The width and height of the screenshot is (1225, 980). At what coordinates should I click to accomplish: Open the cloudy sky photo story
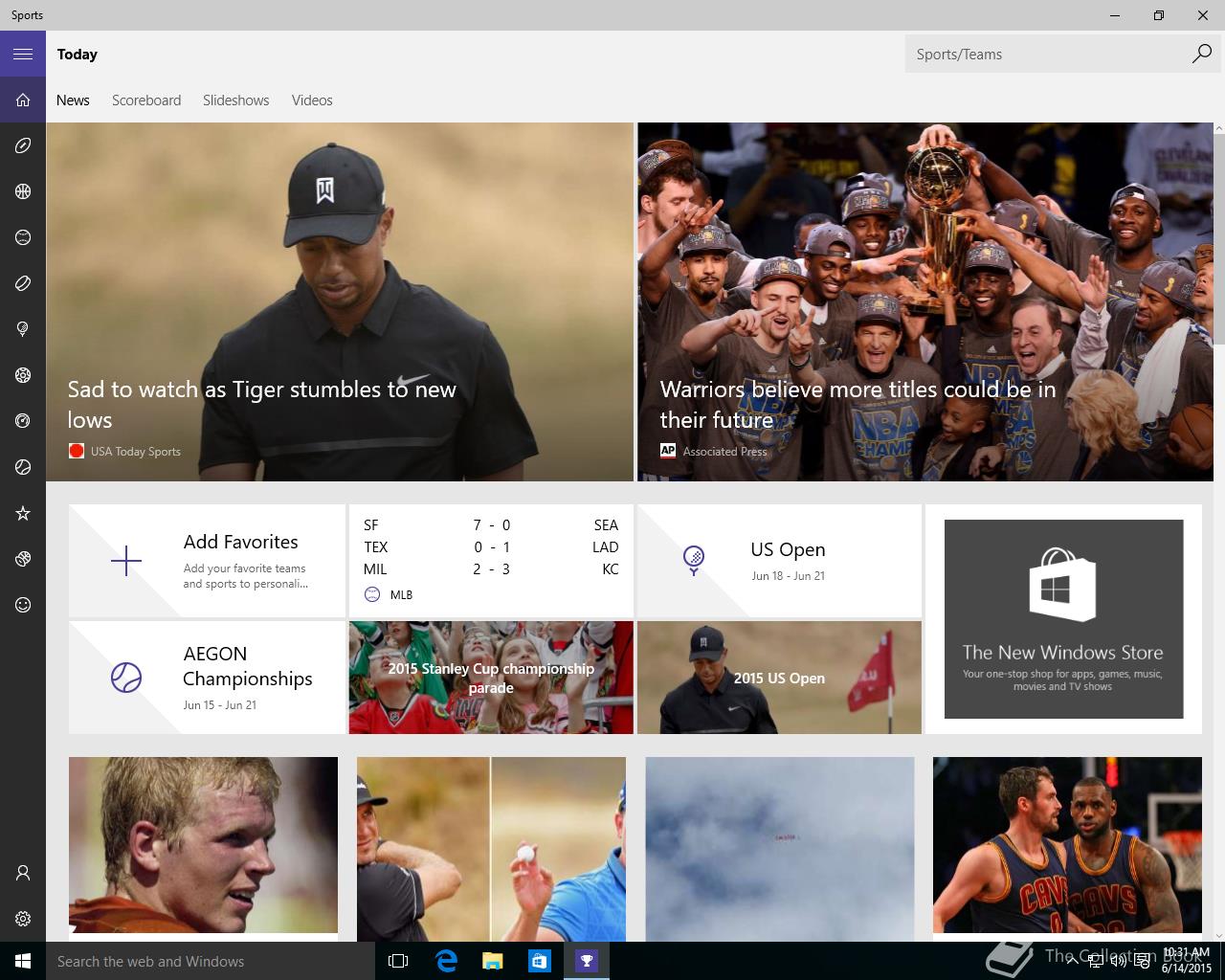pyautogui.click(x=780, y=849)
